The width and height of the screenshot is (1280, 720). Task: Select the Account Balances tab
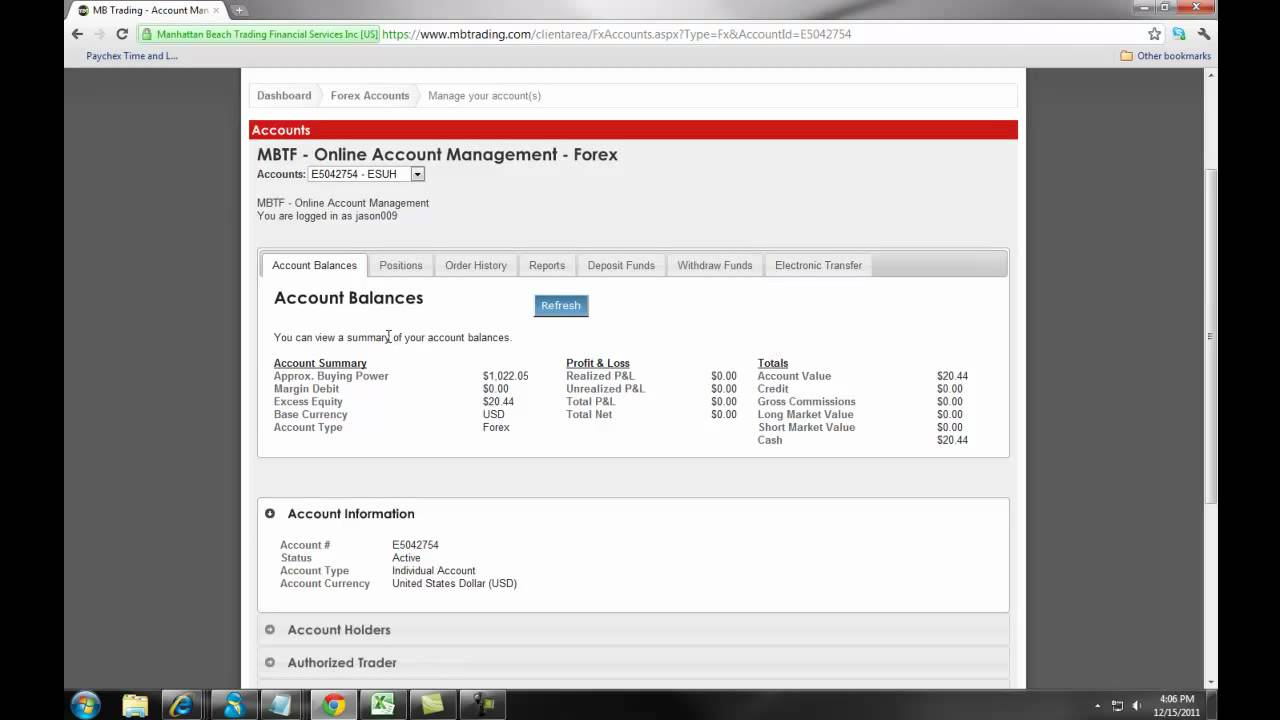314,265
